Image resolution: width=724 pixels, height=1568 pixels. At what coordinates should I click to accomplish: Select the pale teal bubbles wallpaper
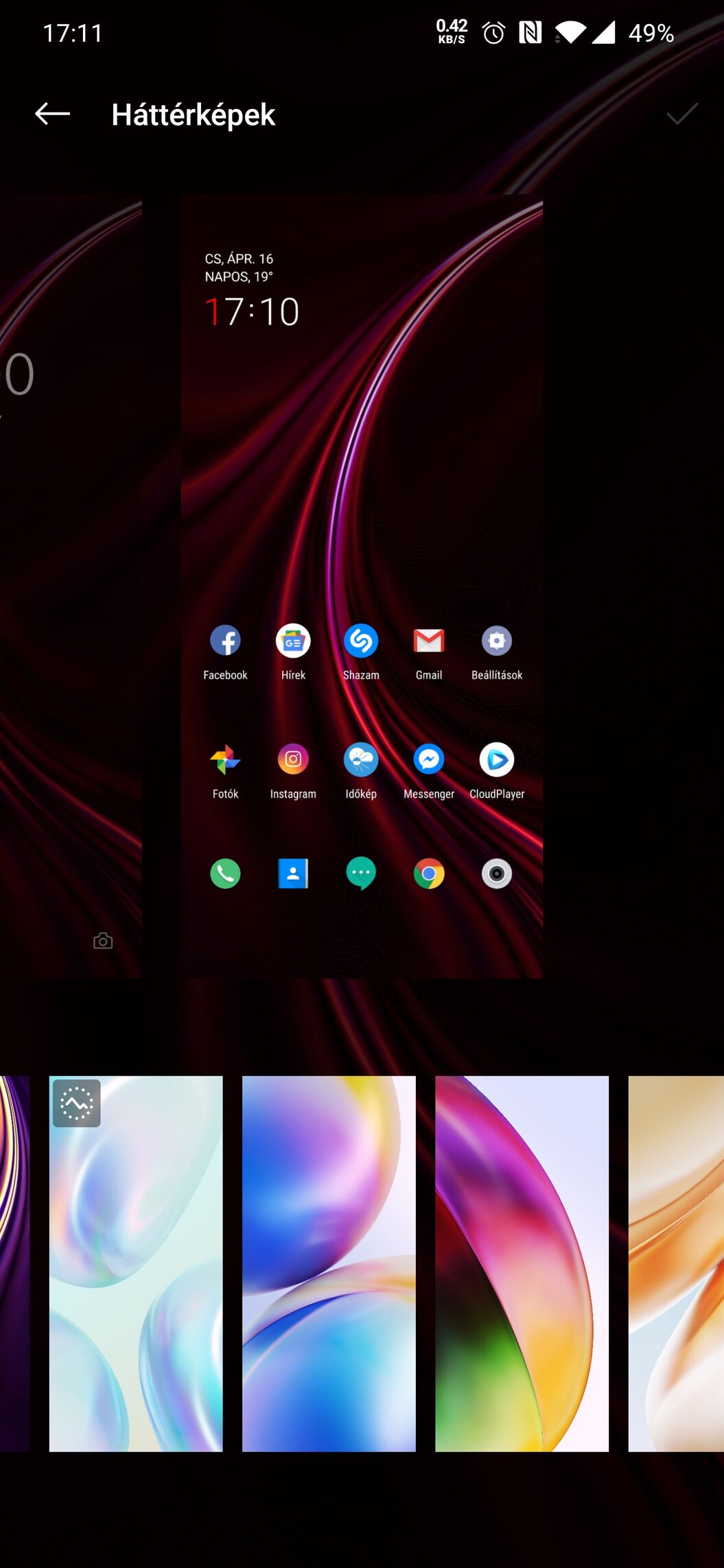click(x=136, y=1263)
